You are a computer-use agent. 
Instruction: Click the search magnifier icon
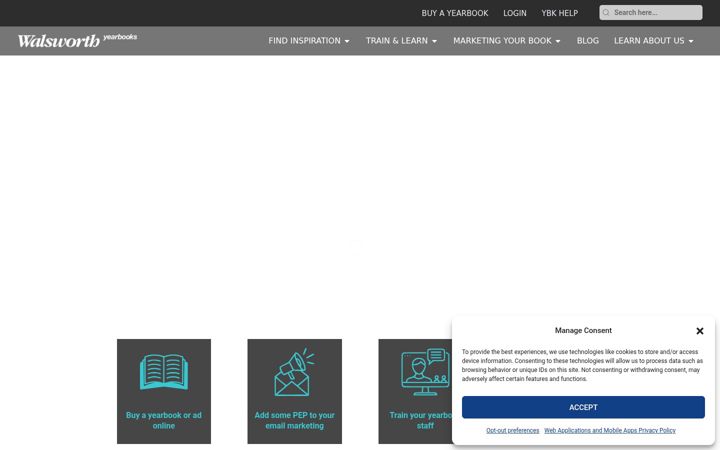click(x=606, y=13)
